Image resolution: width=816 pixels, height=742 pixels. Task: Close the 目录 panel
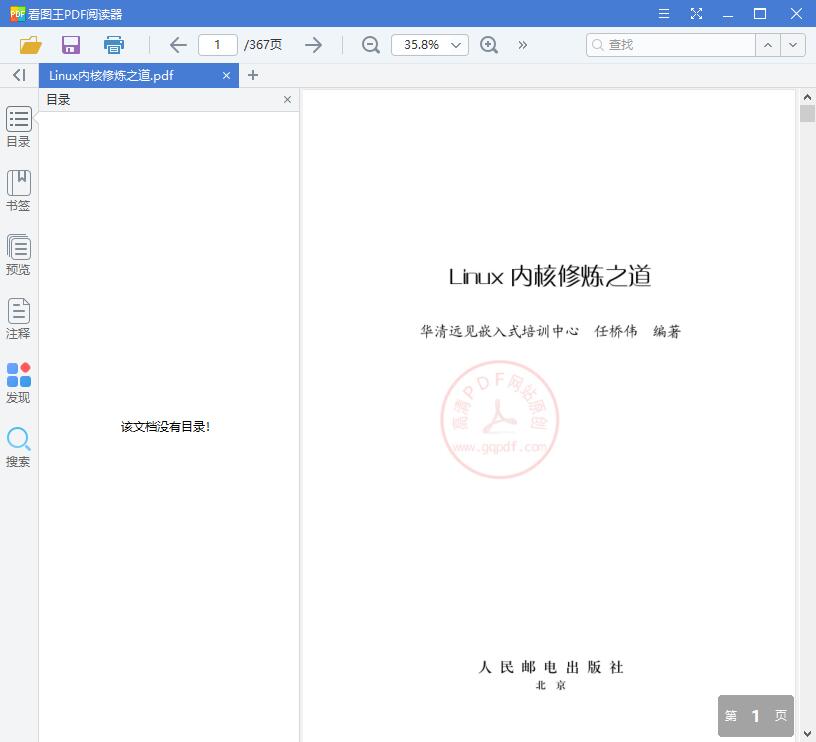(287, 99)
